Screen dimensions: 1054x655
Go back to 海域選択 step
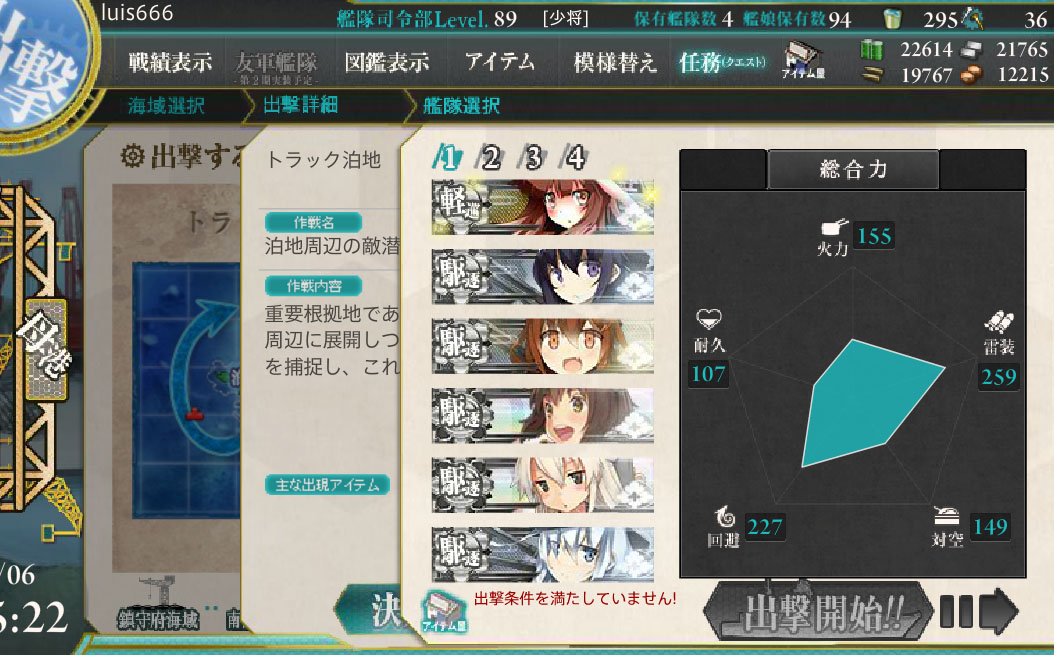[x=166, y=106]
